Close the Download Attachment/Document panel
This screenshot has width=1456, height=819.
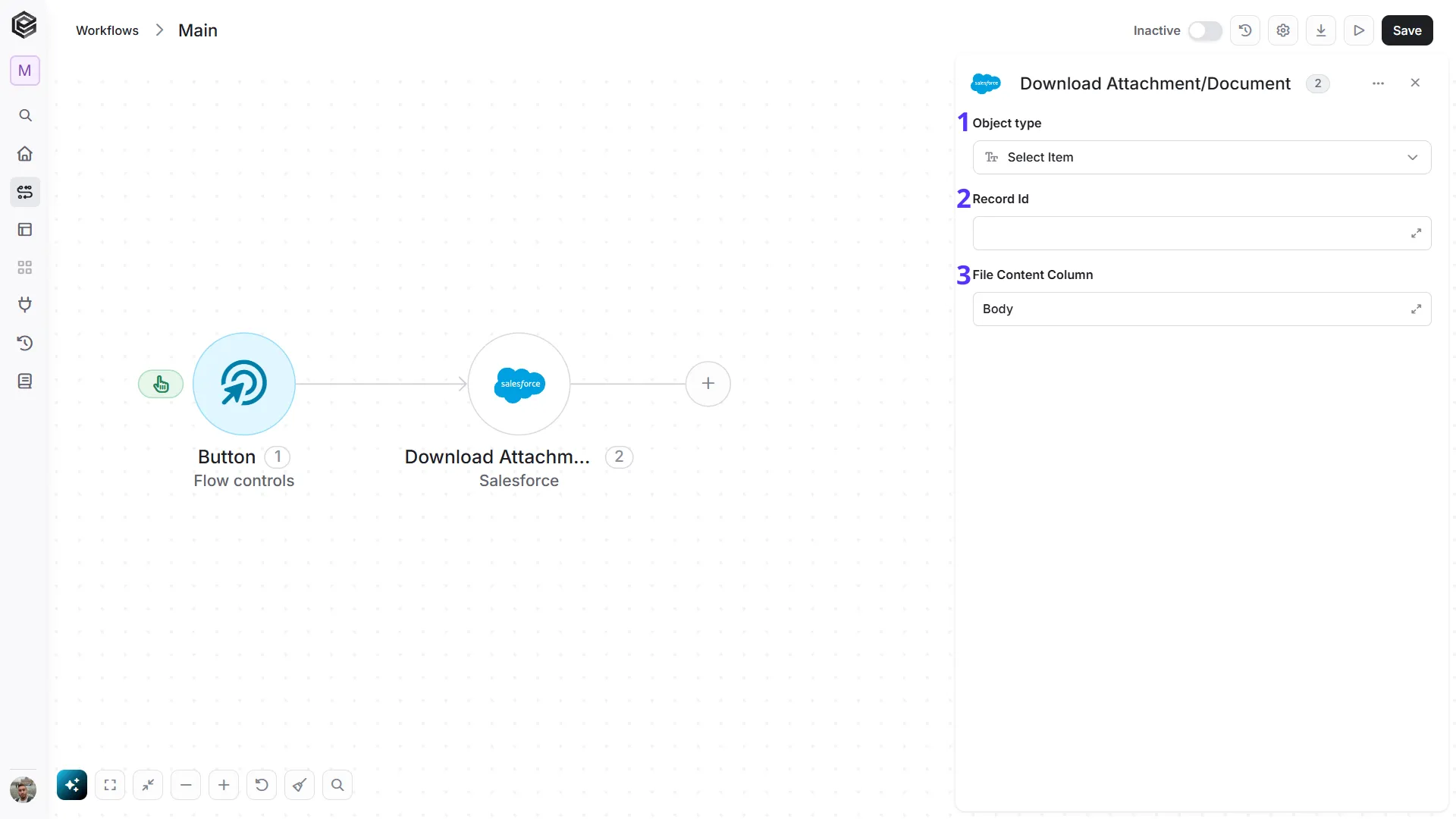click(x=1415, y=83)
